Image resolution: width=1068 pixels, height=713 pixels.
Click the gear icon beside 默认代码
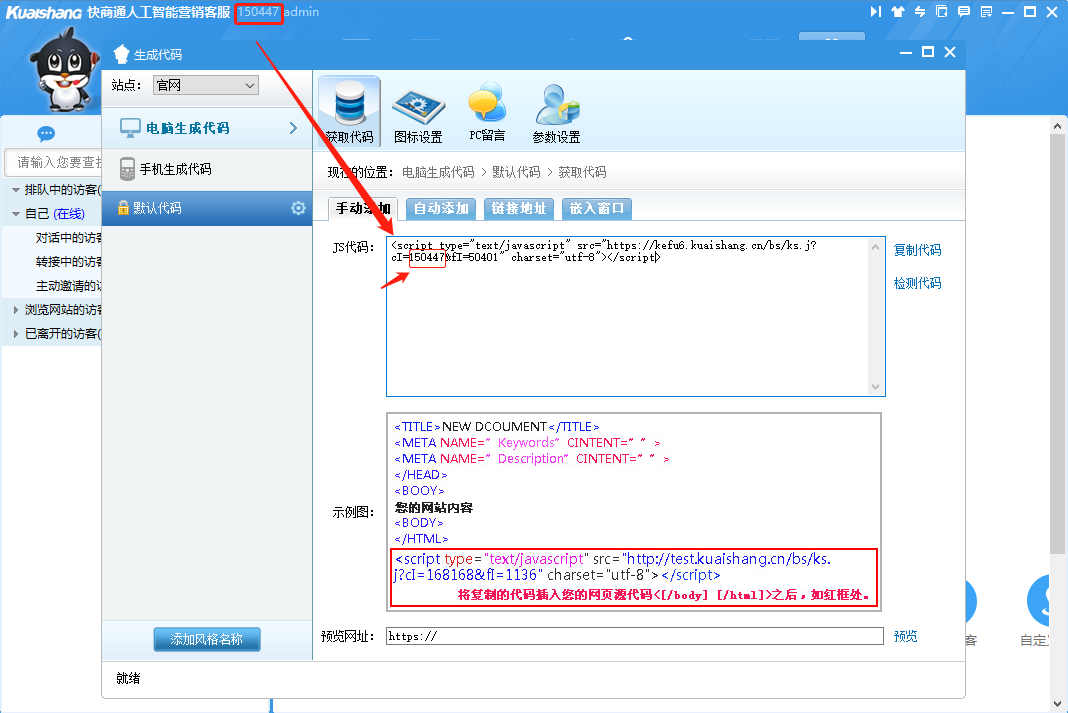coord(298,208)
